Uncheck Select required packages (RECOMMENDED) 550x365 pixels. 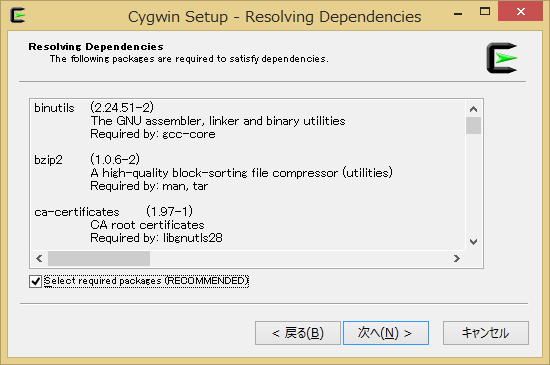(x=35, y=281)
